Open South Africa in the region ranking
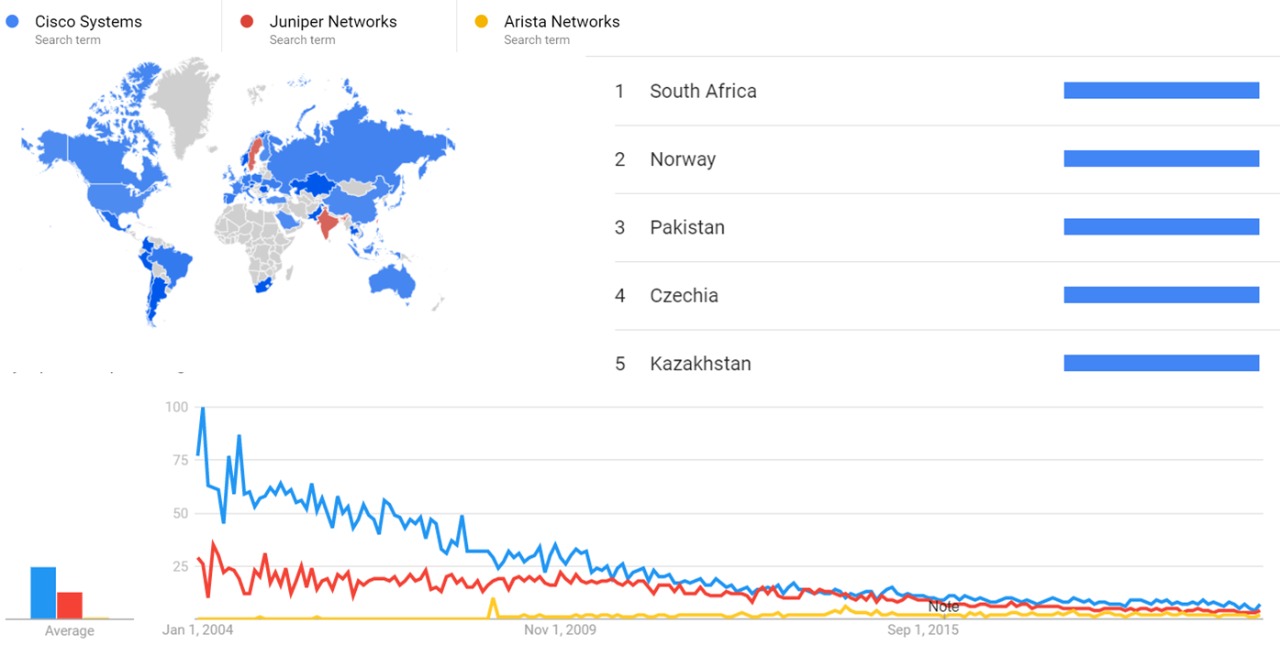 (703, 91)
